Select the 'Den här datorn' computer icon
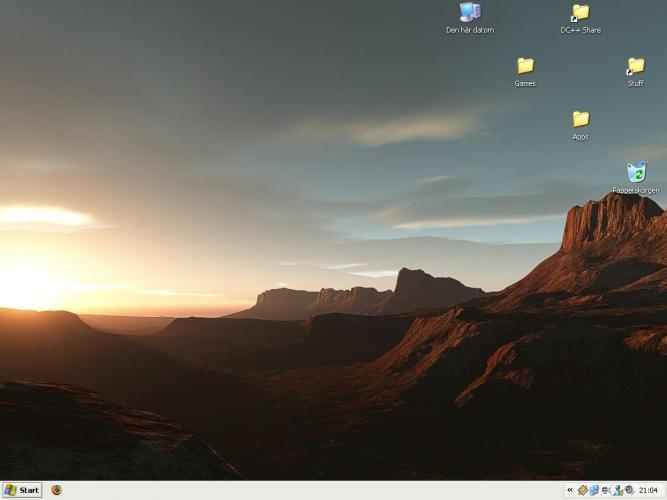Viewport: 667px width, 500px height. click(470, 12)
